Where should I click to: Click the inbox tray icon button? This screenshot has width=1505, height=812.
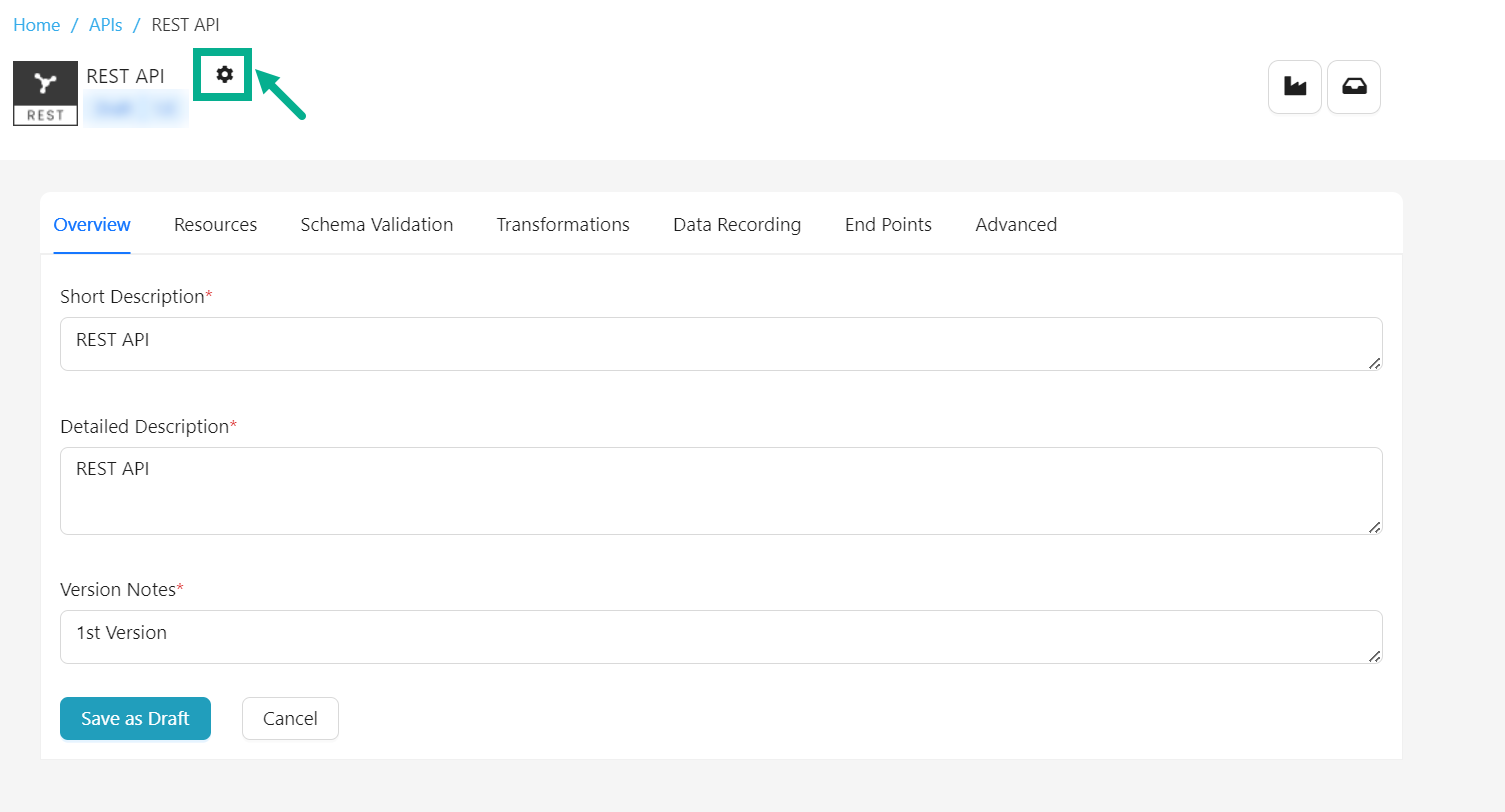pyautogui.click(x=1354, y=88)
